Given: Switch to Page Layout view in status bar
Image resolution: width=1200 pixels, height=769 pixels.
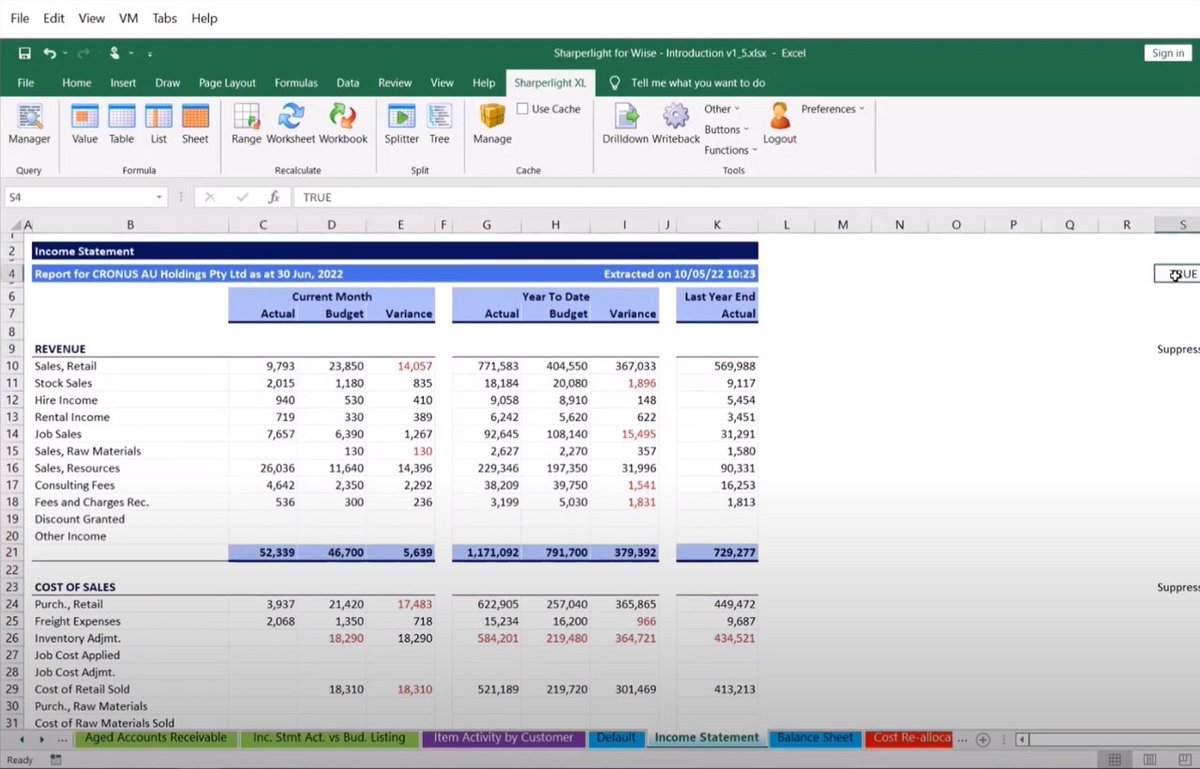Looking at the screenshot, I should click(1150, 760).
